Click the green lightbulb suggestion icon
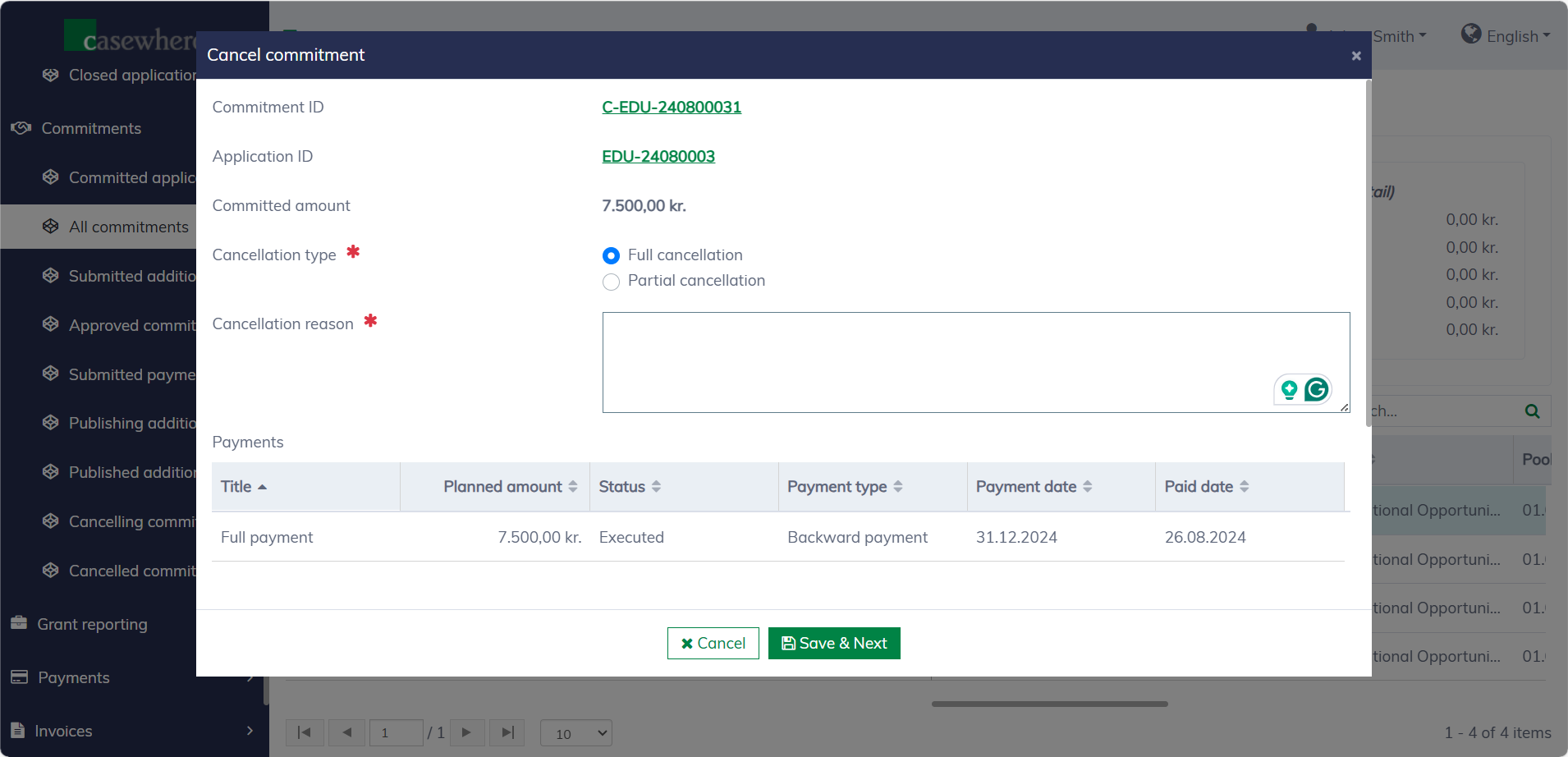Viewport: 1568px width, 757px height. (x=1289, y=389)
